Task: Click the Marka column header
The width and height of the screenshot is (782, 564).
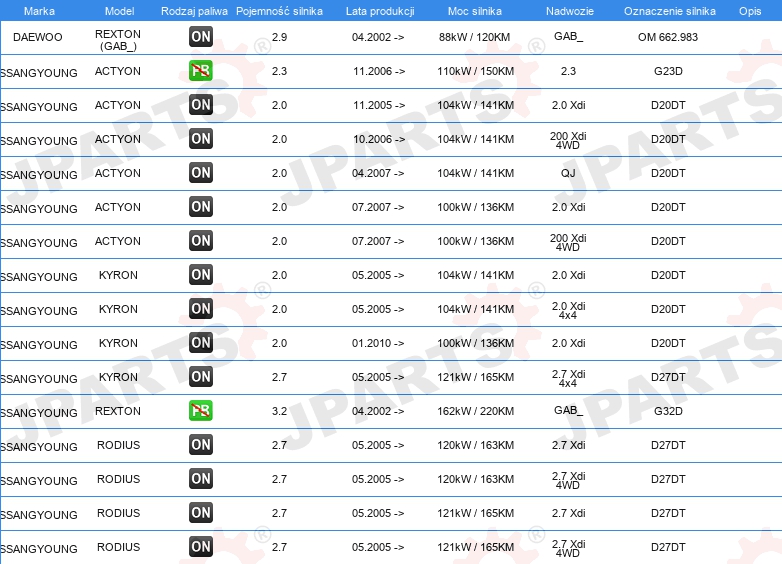Action: click(39, 11)
